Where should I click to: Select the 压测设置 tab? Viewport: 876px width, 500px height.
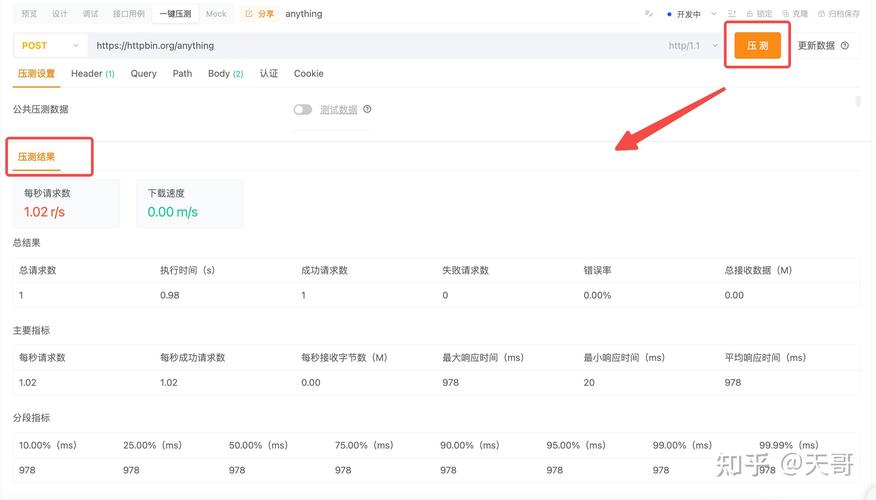click(x=36, y=74)
